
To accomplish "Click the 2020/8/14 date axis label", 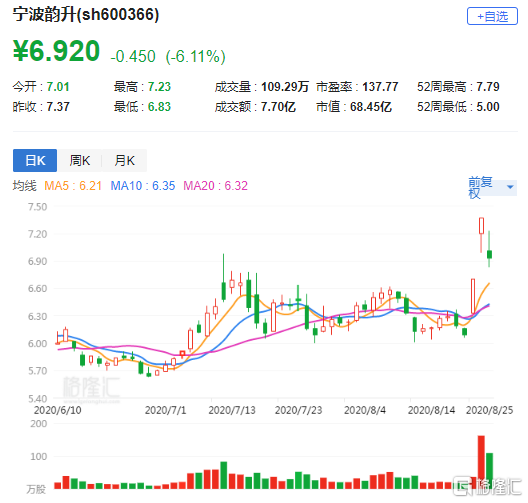I will coord(431,410).
